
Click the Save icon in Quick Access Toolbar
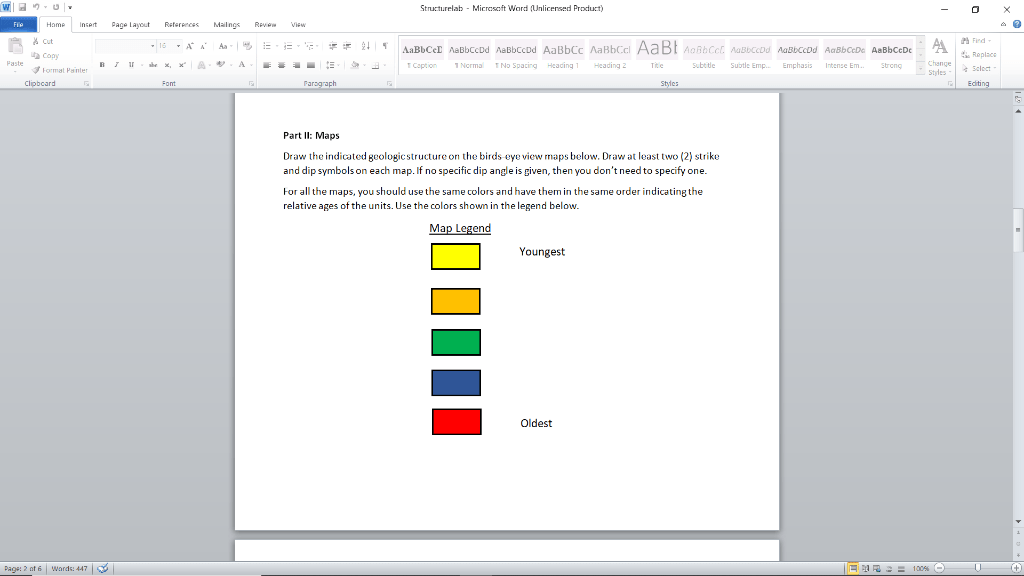coord(22,8)
